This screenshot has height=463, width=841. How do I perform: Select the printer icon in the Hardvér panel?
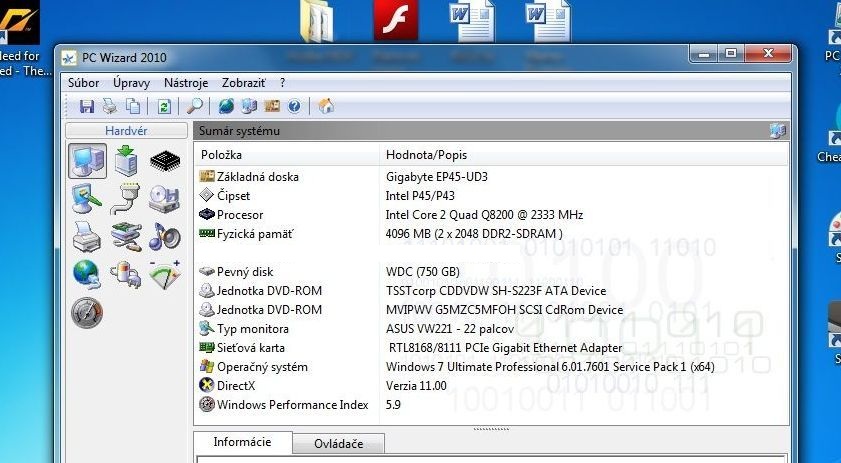(87, 237)
